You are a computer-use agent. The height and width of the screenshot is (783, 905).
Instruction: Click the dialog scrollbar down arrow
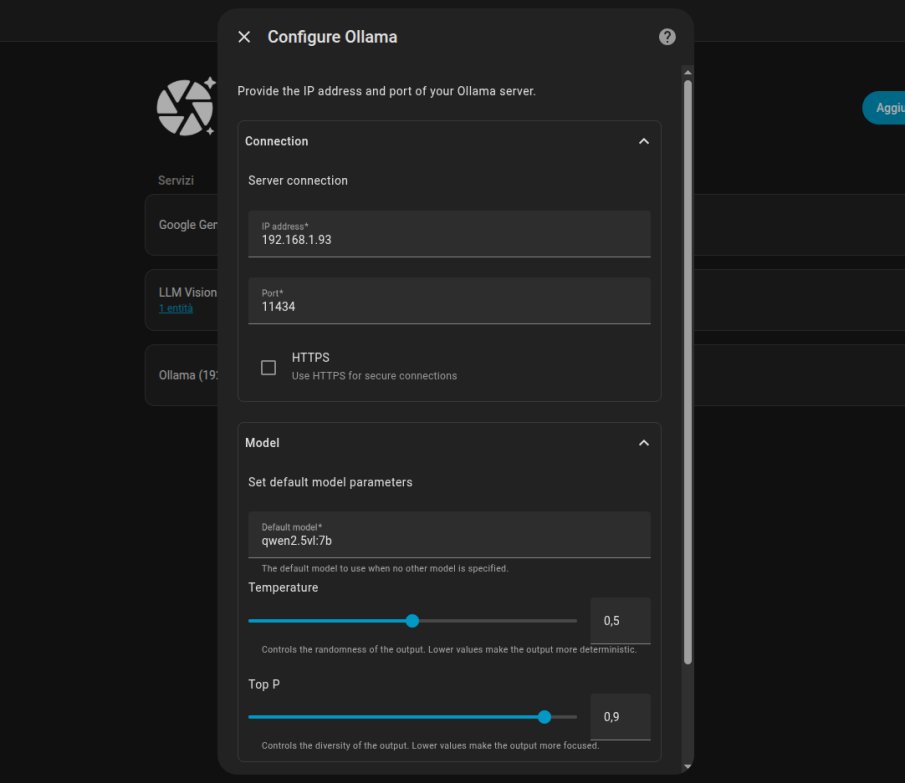(x=687, y=766)
